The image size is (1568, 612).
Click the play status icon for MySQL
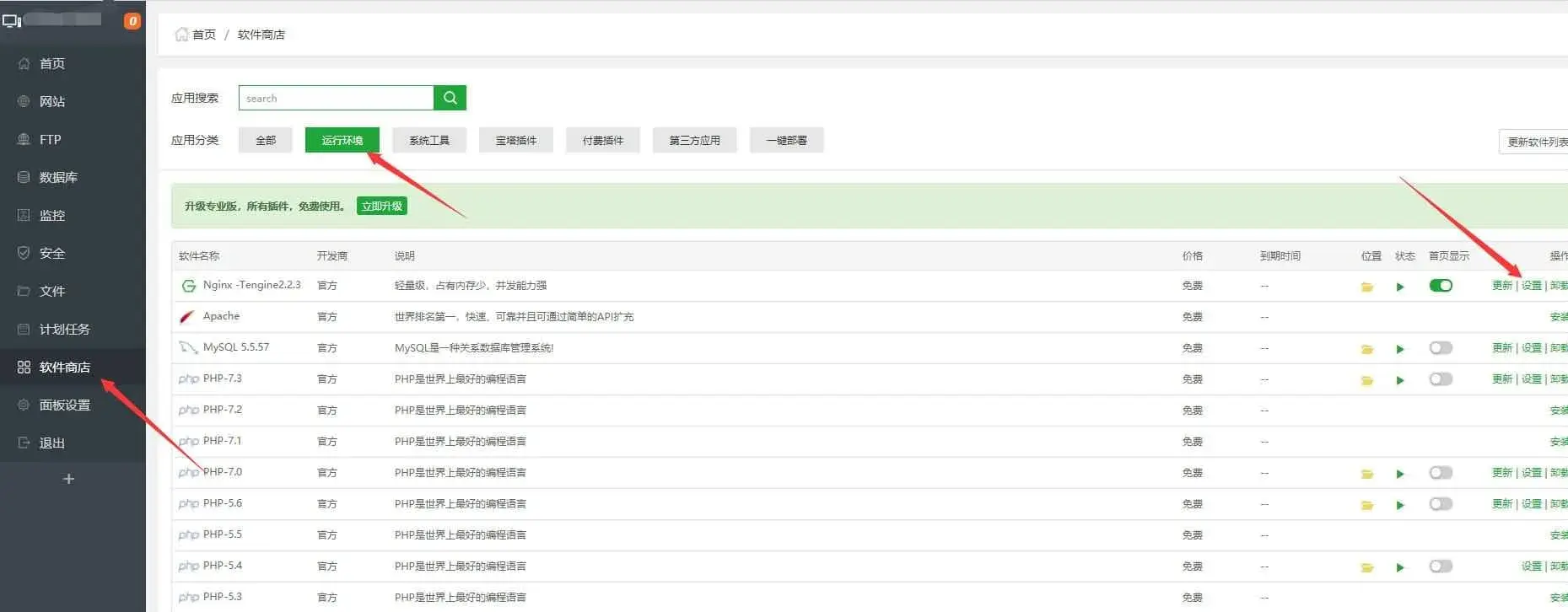click(x=1400, y=349)
